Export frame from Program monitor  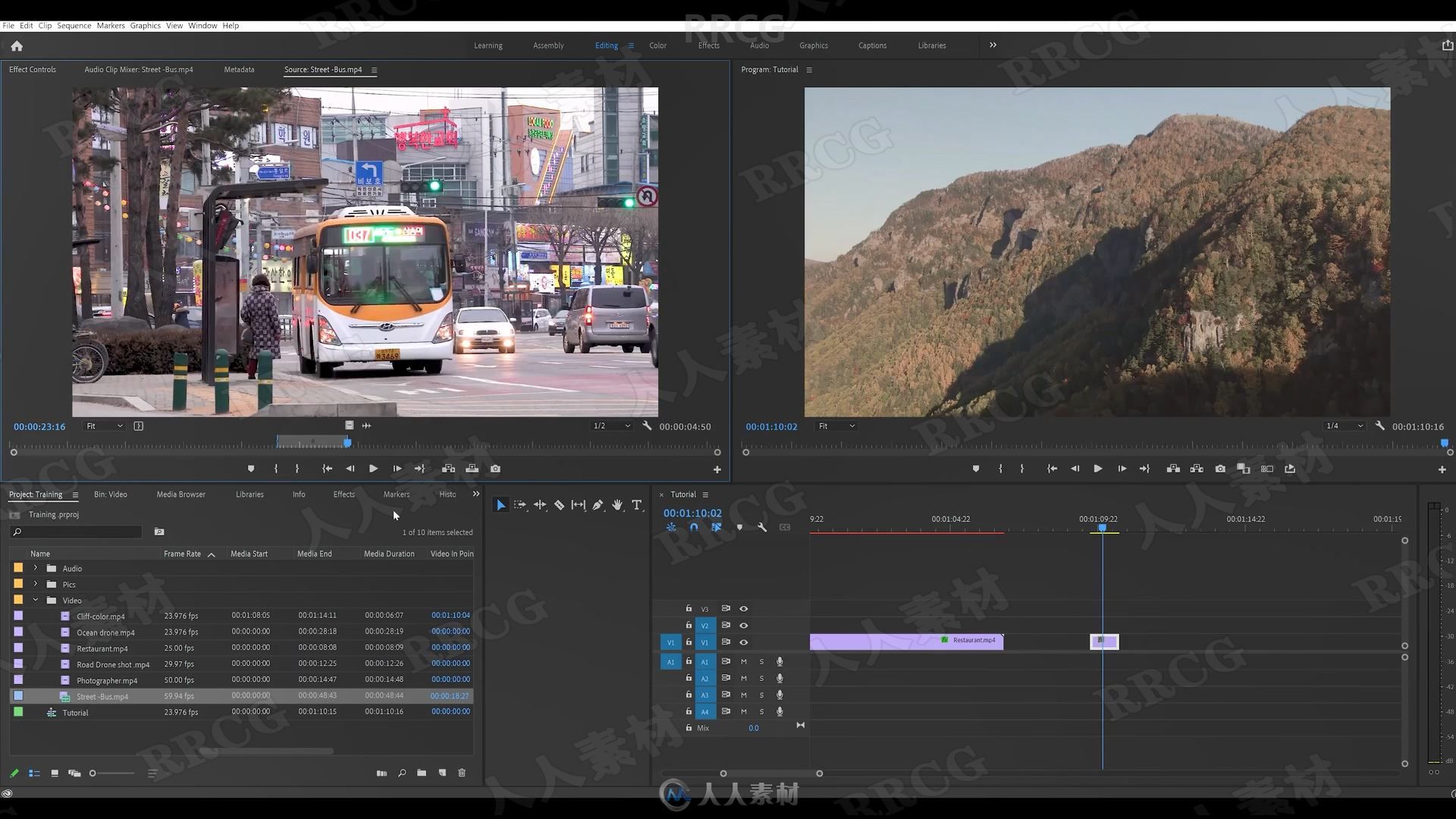click(1220, 469)
